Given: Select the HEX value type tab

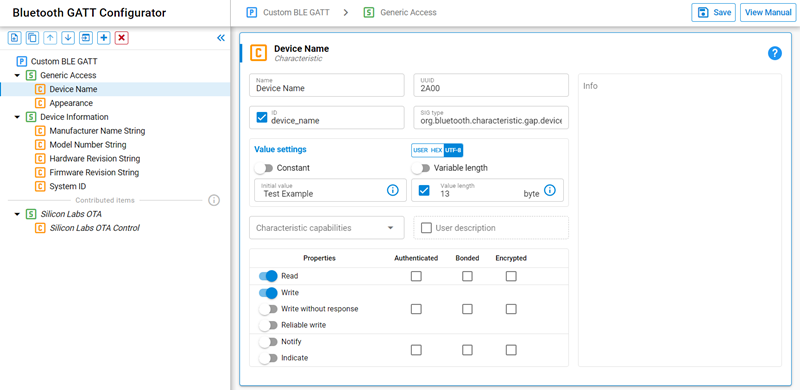Looking at the screenshot, I should coord(436,151).
